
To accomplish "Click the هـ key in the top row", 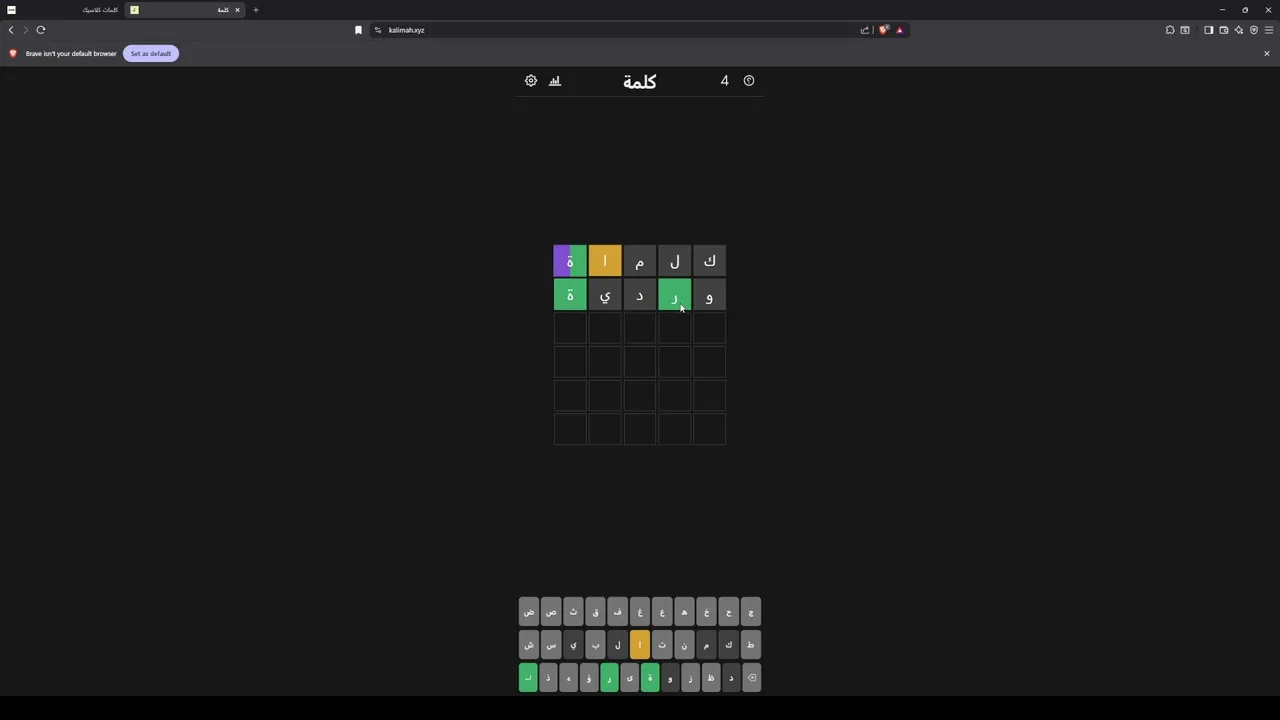I will 684,612.
